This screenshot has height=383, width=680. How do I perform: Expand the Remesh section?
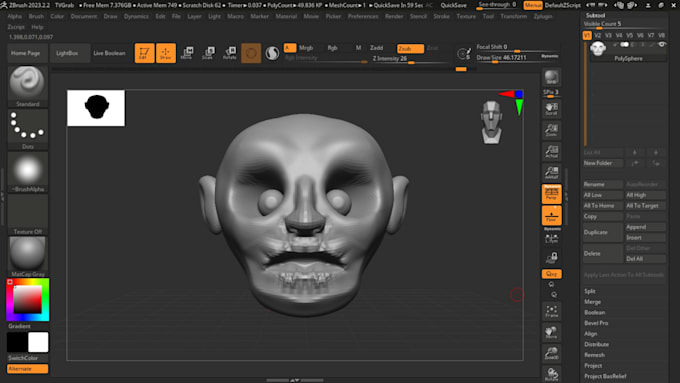pyautogui.click(x=594, y=355)
